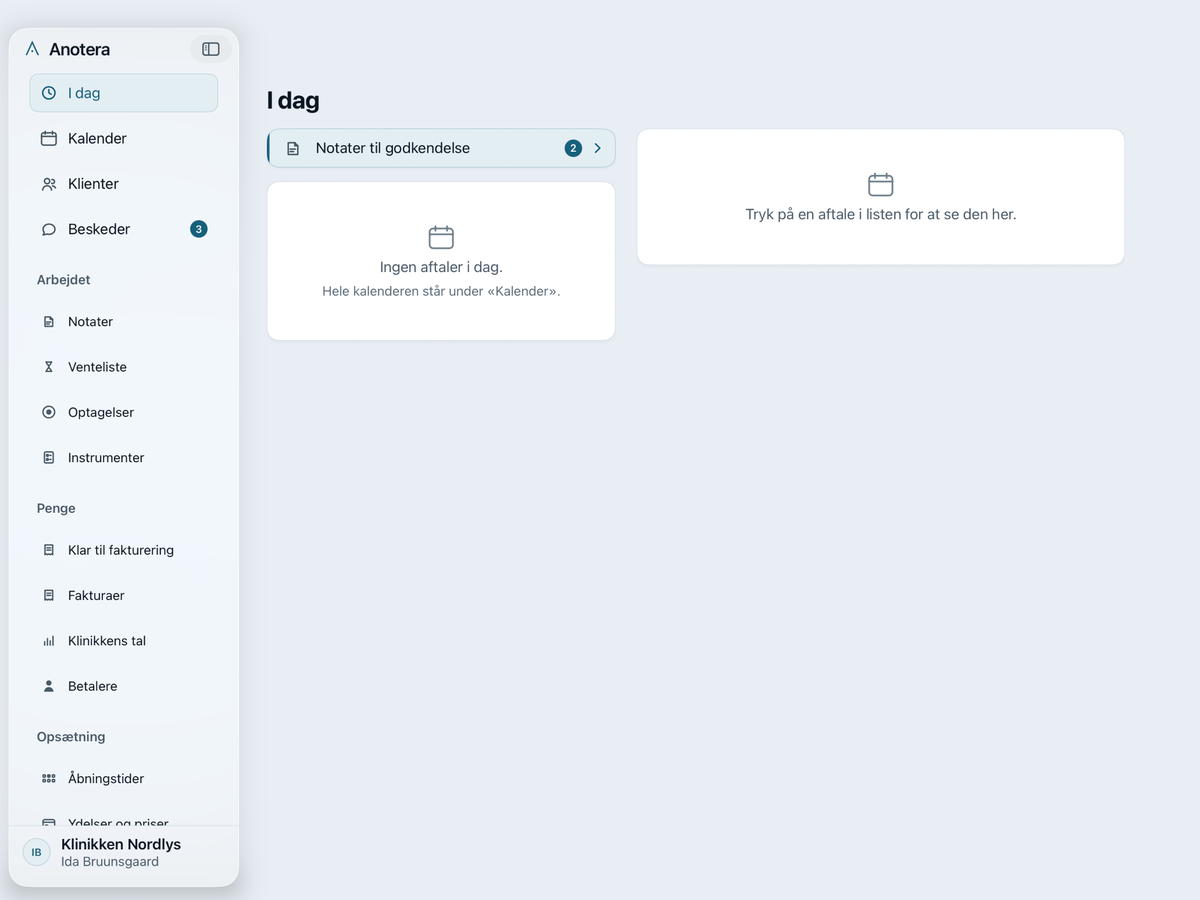Click the Klinikkens tal bar chart icon
Image resolution: width=1200 pixels, height=900 pixels.
click(x=49, y=641)
